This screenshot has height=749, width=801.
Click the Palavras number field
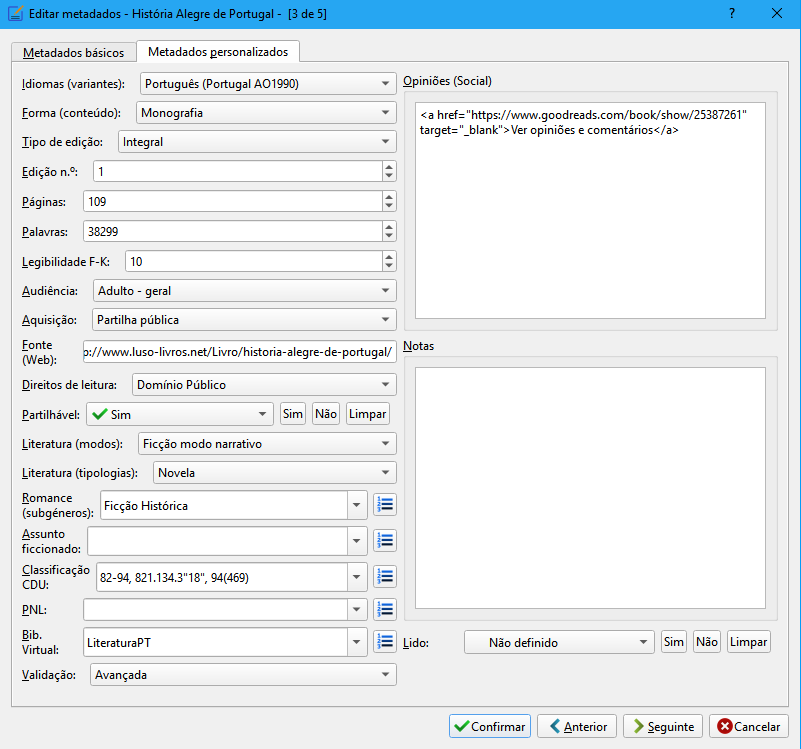pyautogui.click(x=232, y=231)
